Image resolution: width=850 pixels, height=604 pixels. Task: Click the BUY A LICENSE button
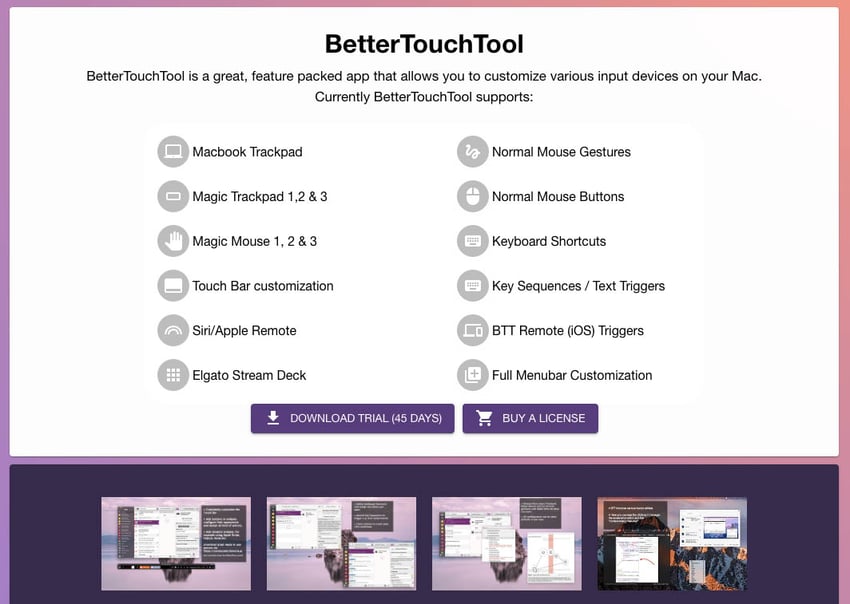[530, 418]
